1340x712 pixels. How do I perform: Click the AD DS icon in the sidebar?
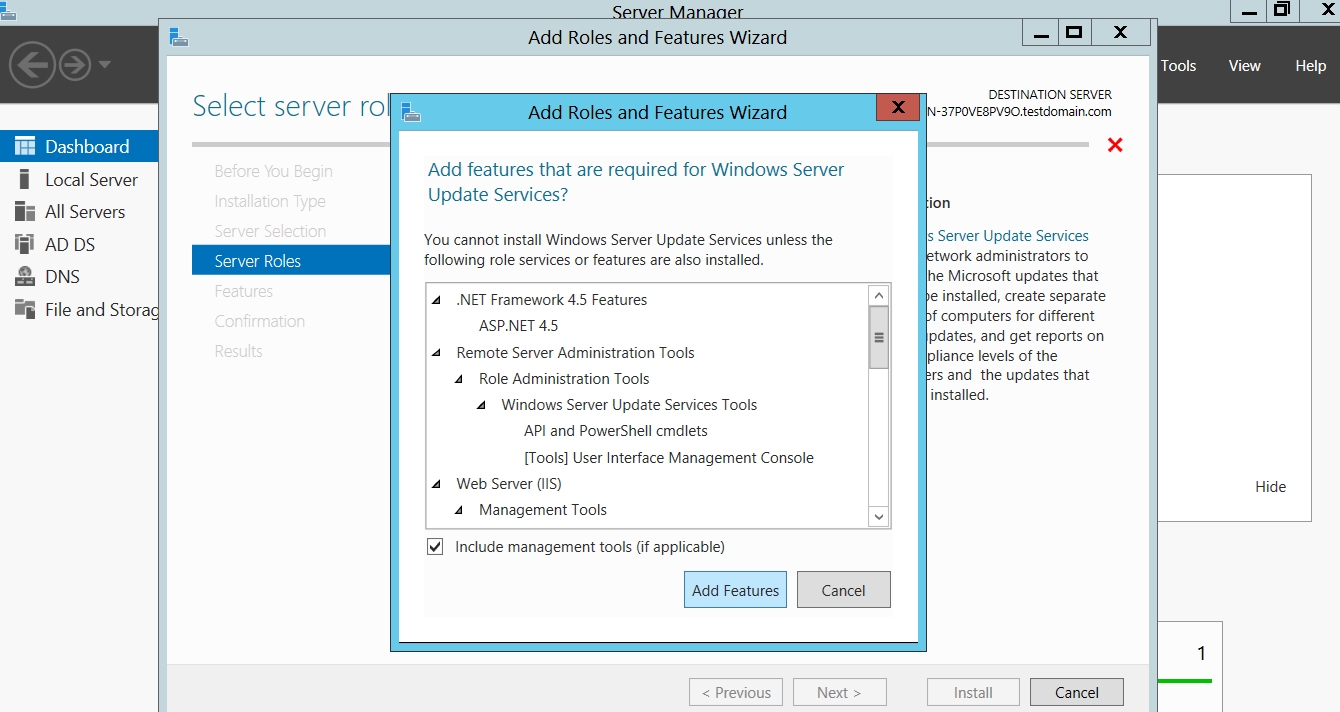25,244
